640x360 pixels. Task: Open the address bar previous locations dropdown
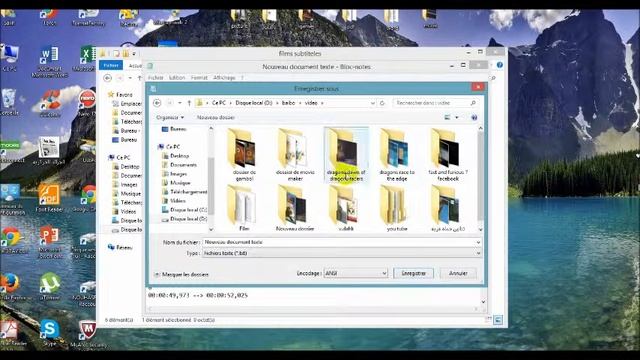[373, 103]
